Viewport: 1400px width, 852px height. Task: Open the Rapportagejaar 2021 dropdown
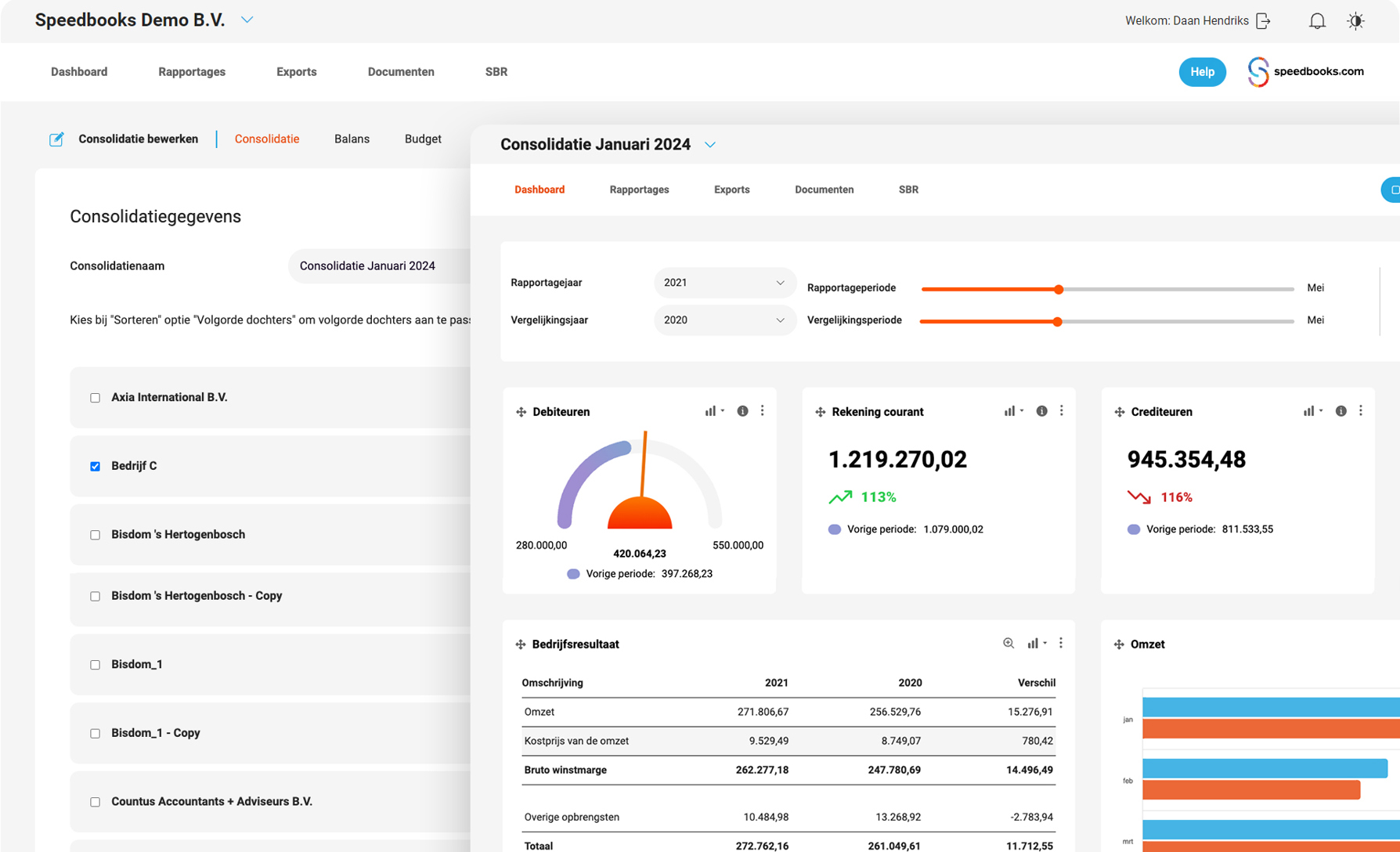pos(724,283)
